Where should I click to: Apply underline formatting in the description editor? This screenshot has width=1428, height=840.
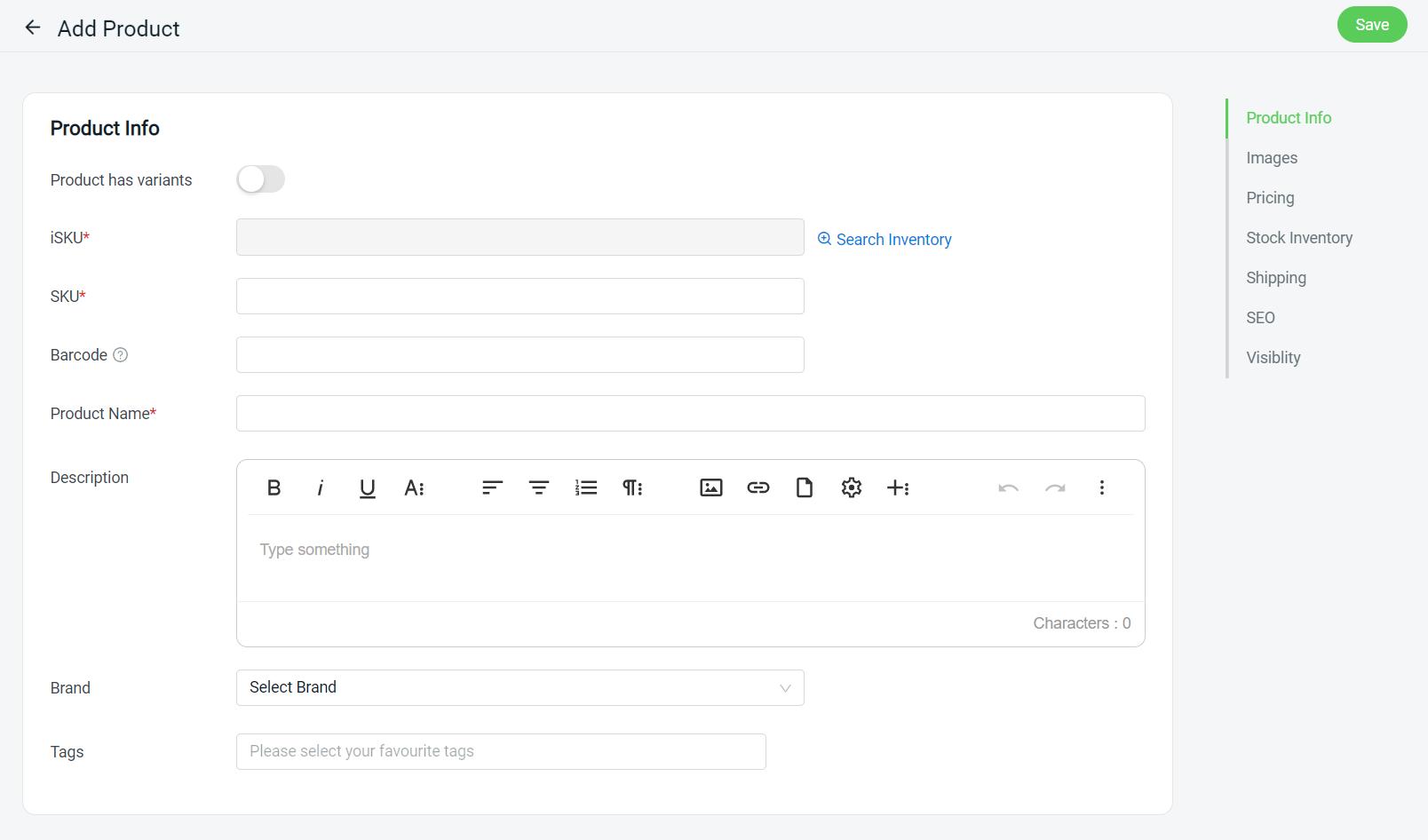tap(367, 487)
